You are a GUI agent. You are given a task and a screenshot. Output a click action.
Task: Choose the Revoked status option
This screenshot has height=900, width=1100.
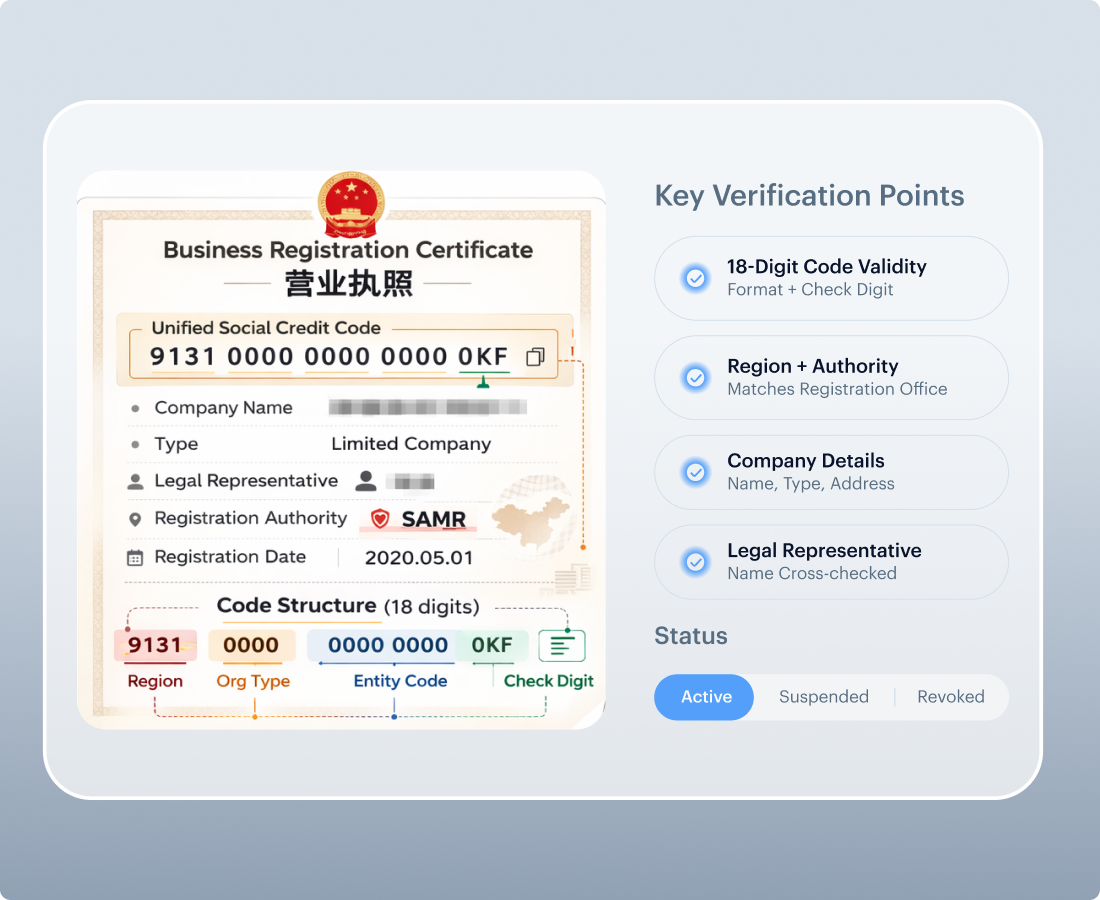950,697
